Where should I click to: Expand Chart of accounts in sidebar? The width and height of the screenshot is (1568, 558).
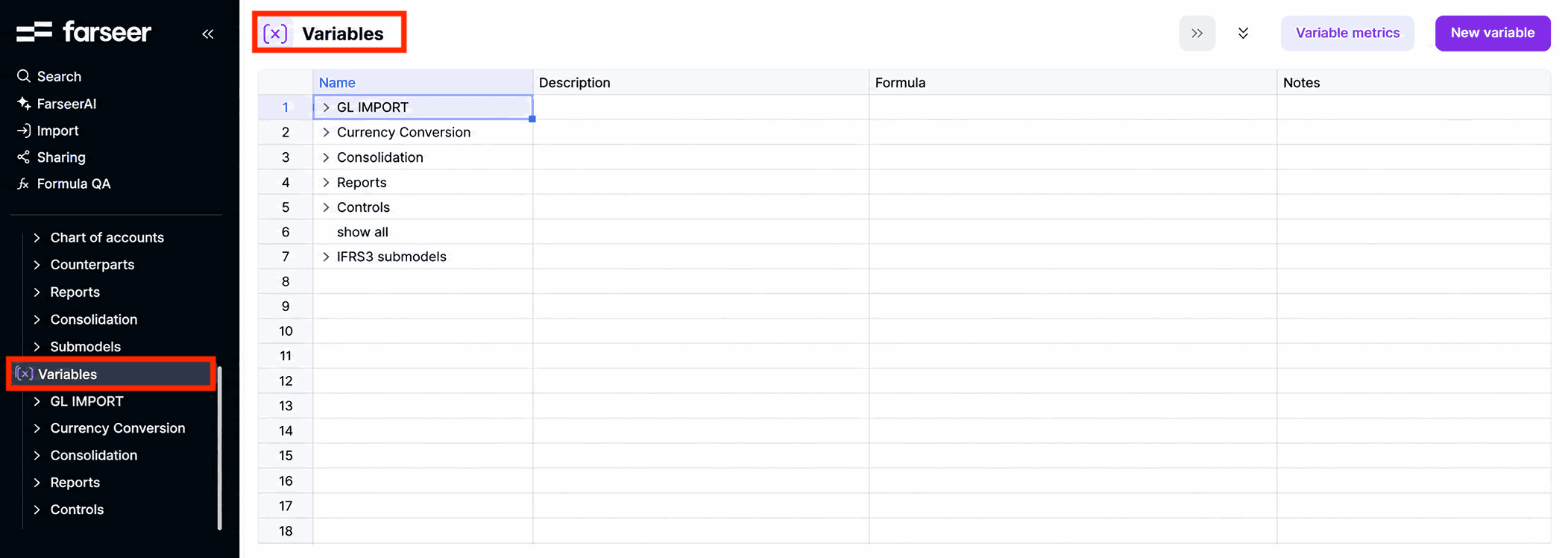pyautogui.click(x=37, y=237)
